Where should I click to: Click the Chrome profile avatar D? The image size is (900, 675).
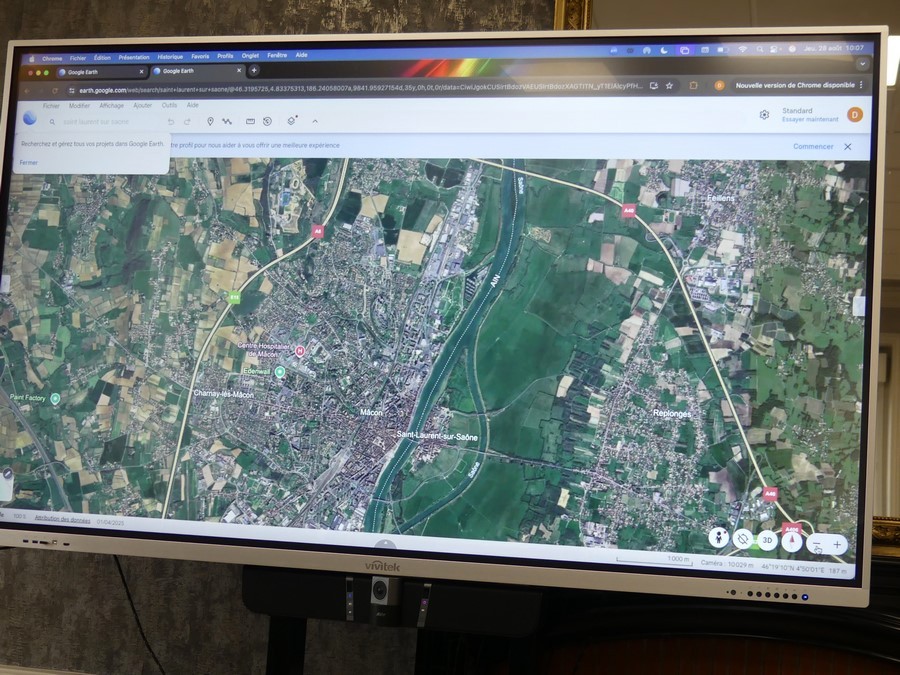pyautogui.click(x=719, y=86)
